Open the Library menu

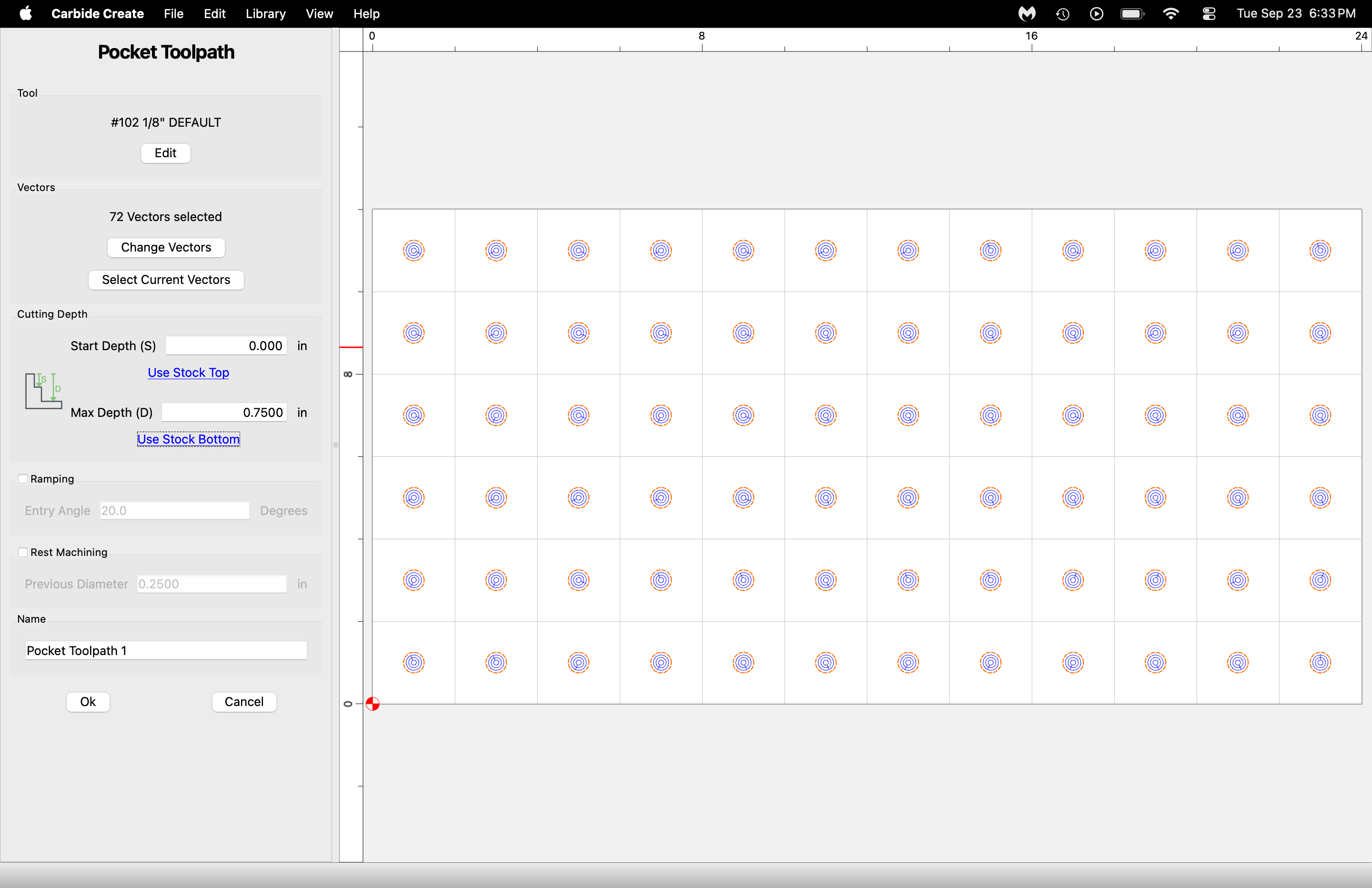tap(265, 13)
